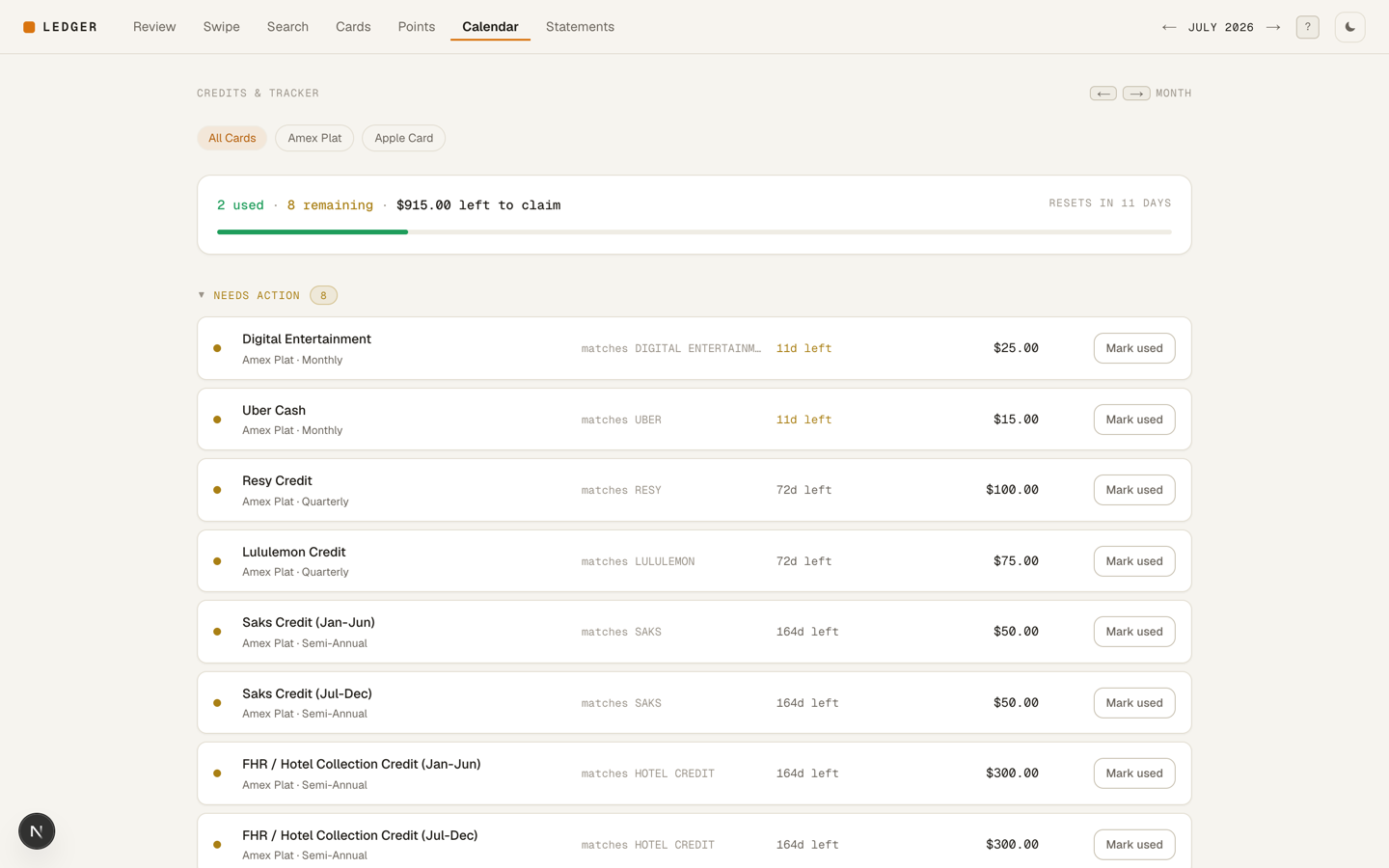Click the MONTH label in tracker header

[1174, 94]
